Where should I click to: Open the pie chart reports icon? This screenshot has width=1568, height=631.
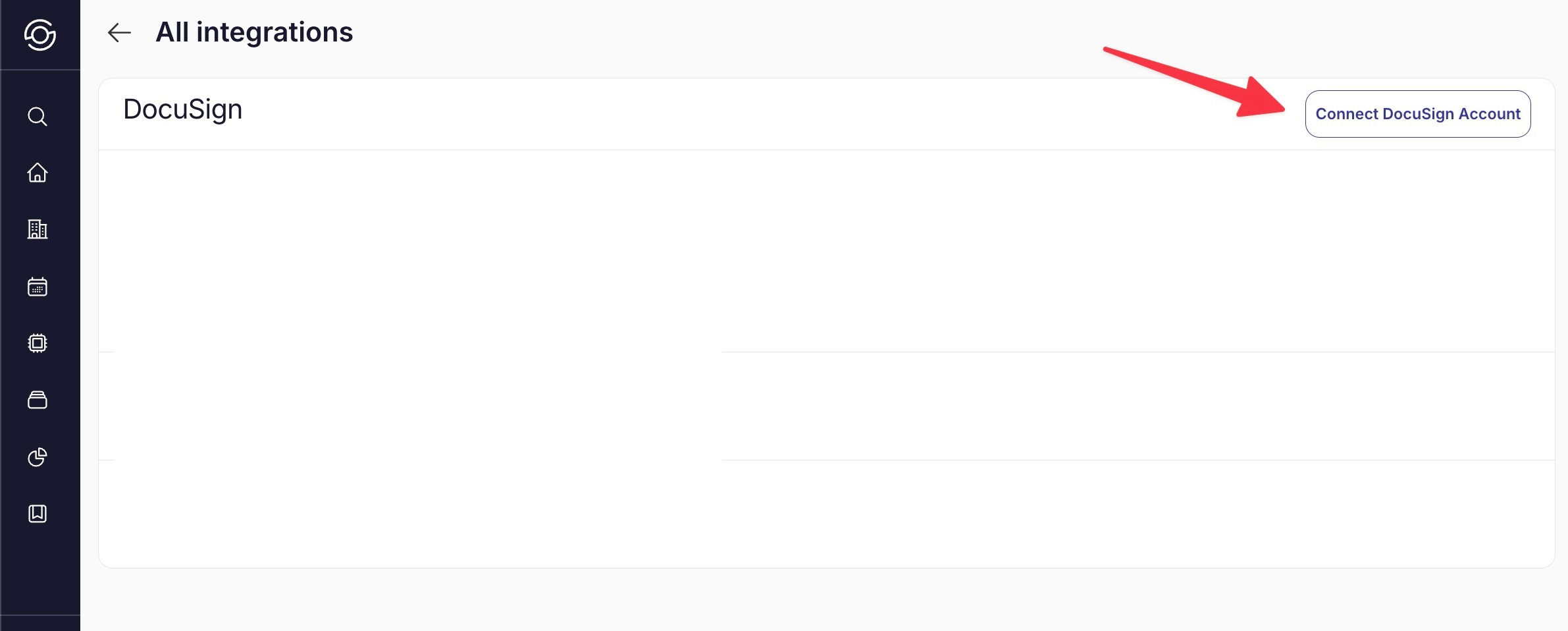tap(38, 457)
